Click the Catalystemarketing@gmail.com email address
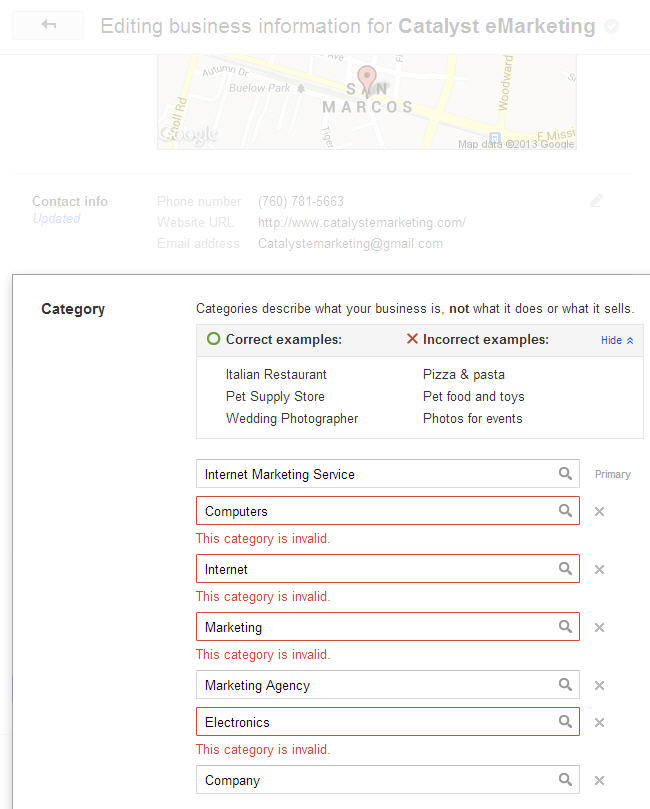650x809 pixels. tap(350, 244)
